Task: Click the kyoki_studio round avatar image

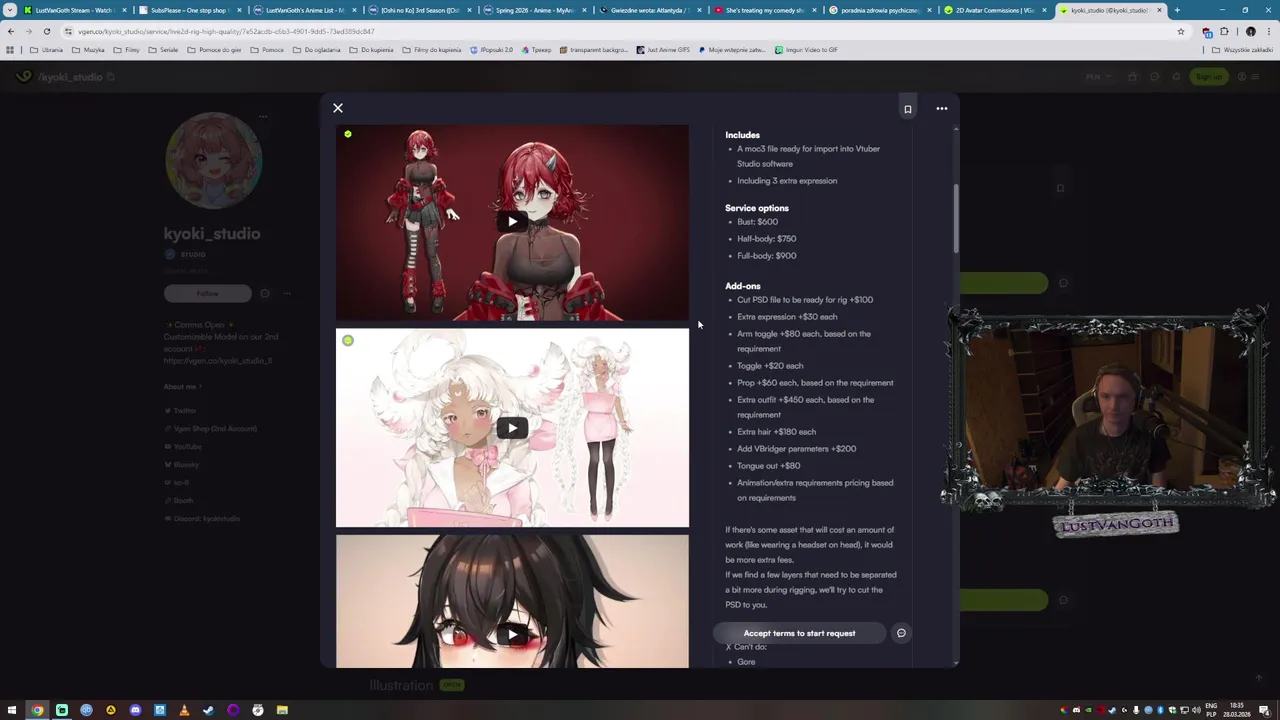Action: [213, 160]
